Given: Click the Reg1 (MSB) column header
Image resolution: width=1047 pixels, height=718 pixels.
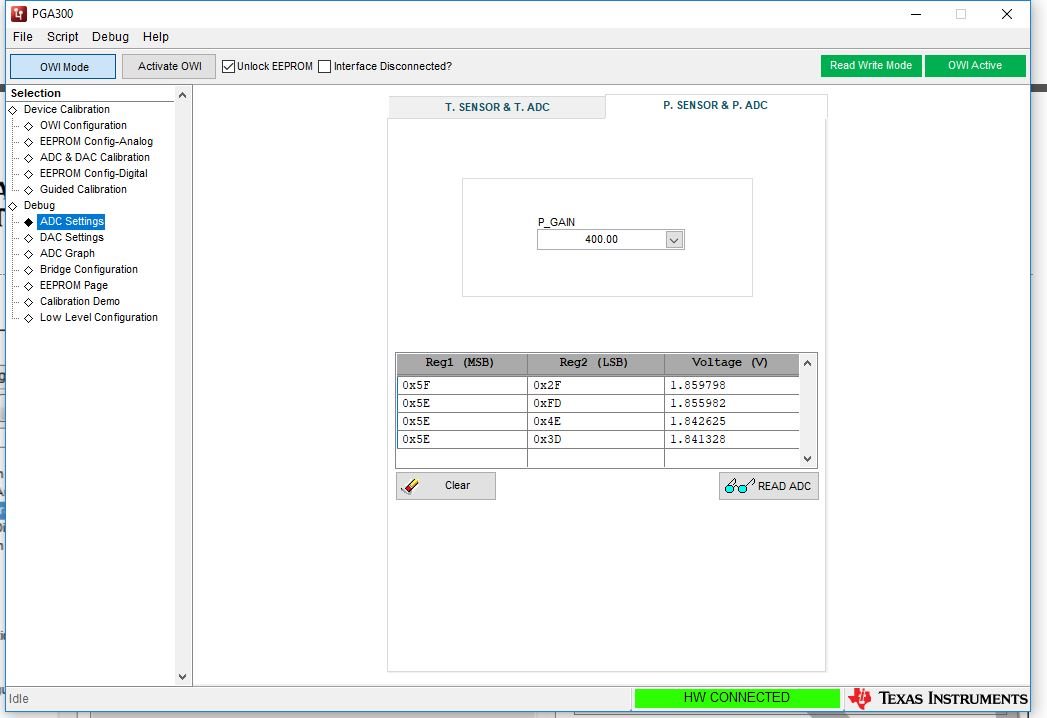Looking at the screenshot, I should (x=461, y=363).
